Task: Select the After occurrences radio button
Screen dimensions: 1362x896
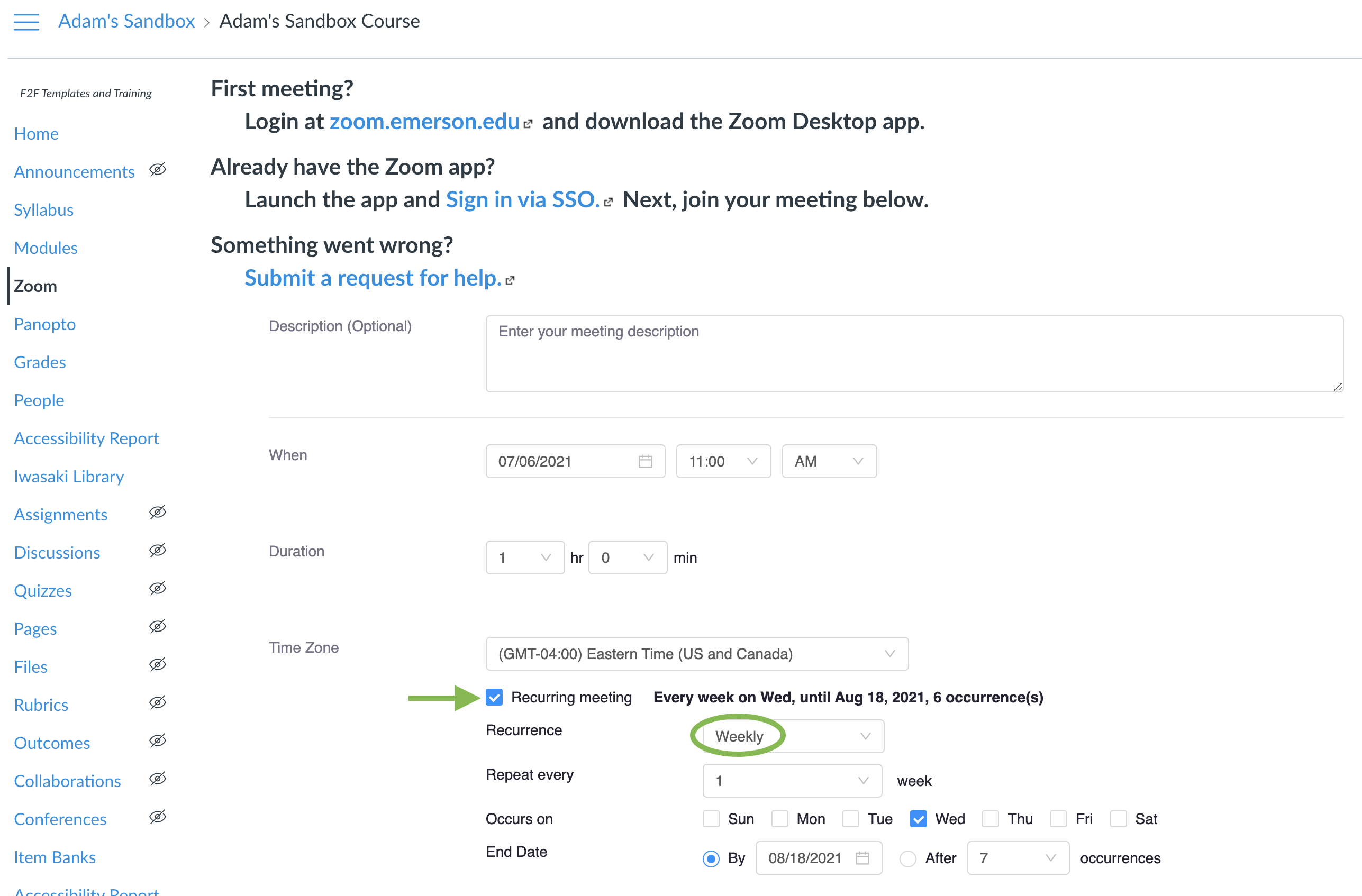Action: (x=907, y=858)
